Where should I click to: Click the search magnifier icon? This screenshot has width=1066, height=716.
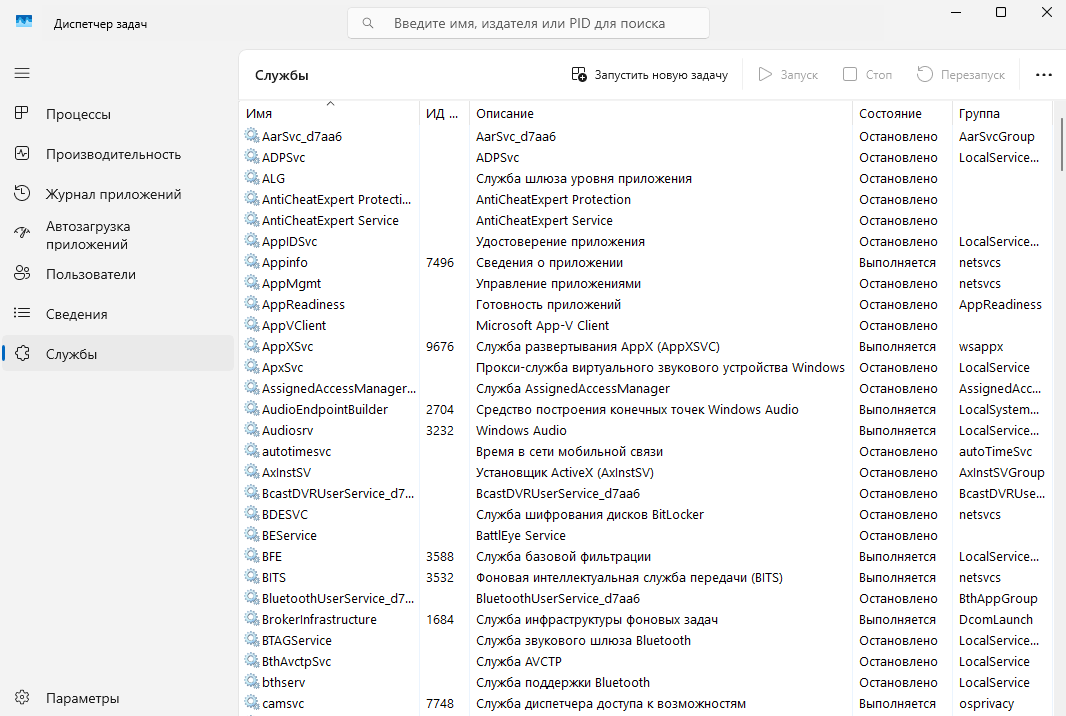tap(368, 23)
